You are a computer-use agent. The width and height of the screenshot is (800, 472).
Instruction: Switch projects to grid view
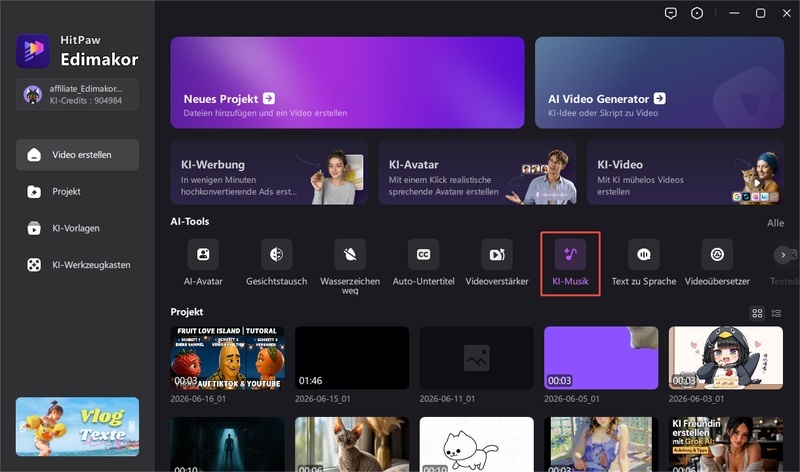(x=757, y=313)
